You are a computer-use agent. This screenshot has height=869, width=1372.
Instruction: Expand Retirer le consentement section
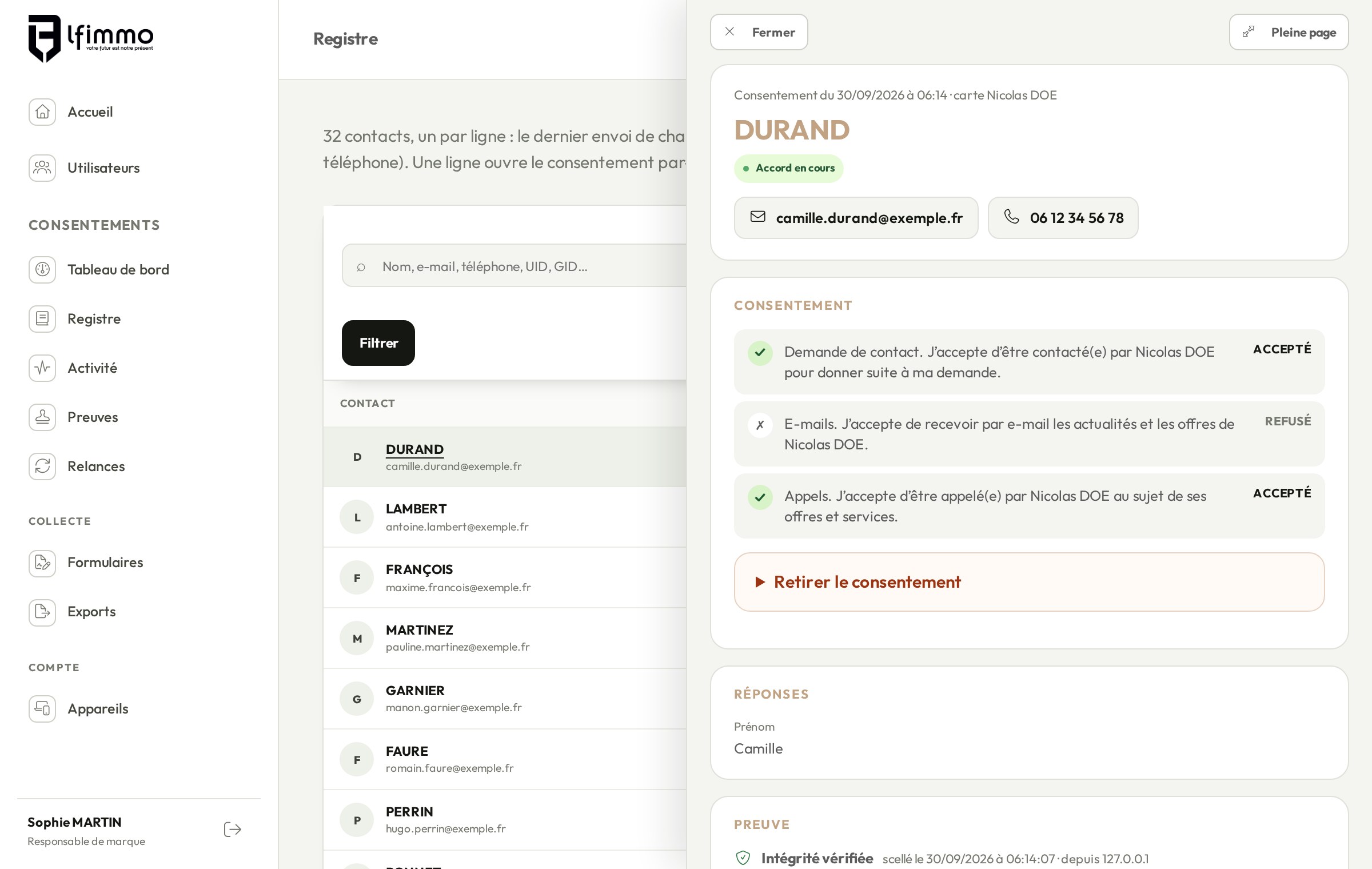1029,582
